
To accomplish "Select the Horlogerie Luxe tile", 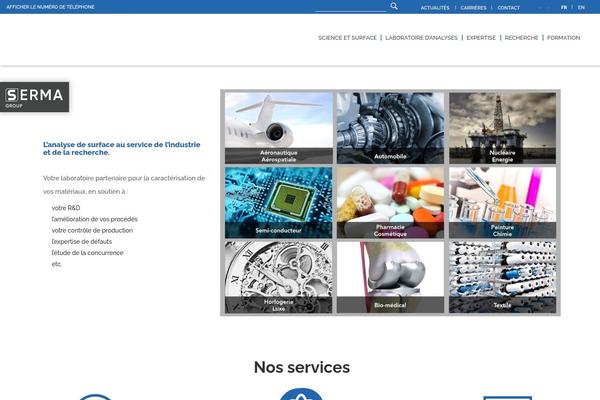I will (279, 277).
